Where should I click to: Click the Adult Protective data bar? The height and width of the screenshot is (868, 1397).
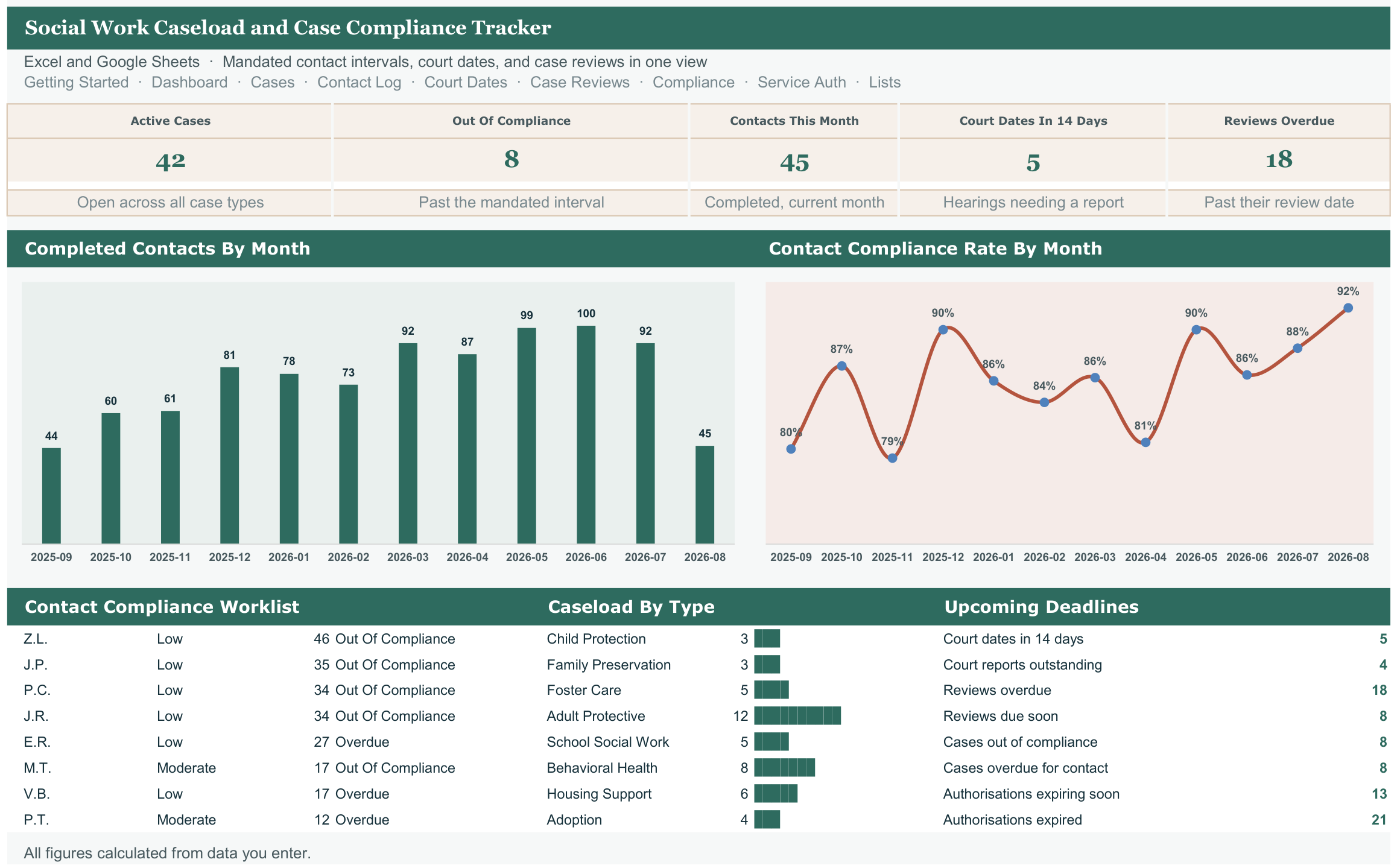point(797,716)
